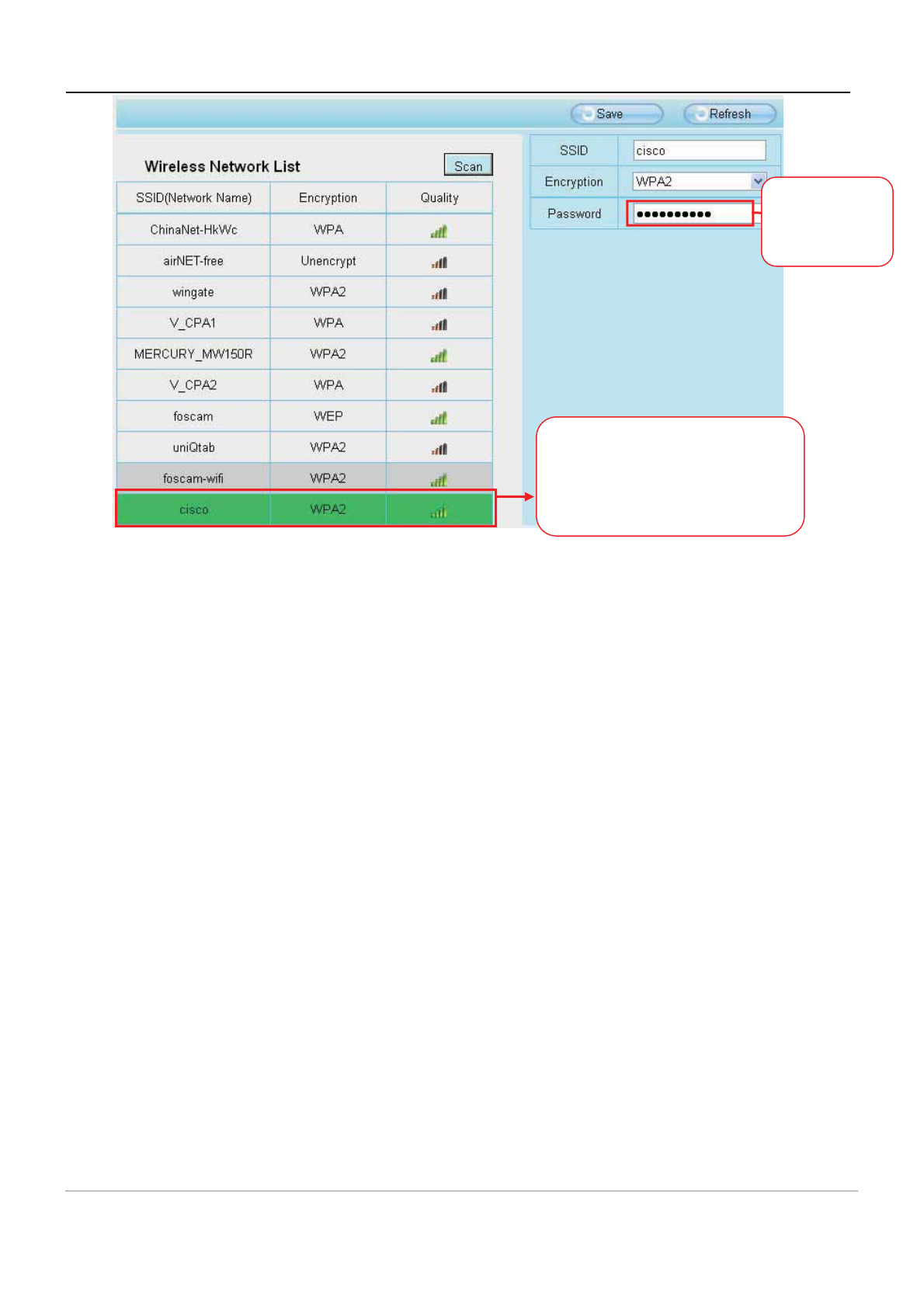Select the foscam network
This screenshot has height=1308, width=924.
point(304,416)
